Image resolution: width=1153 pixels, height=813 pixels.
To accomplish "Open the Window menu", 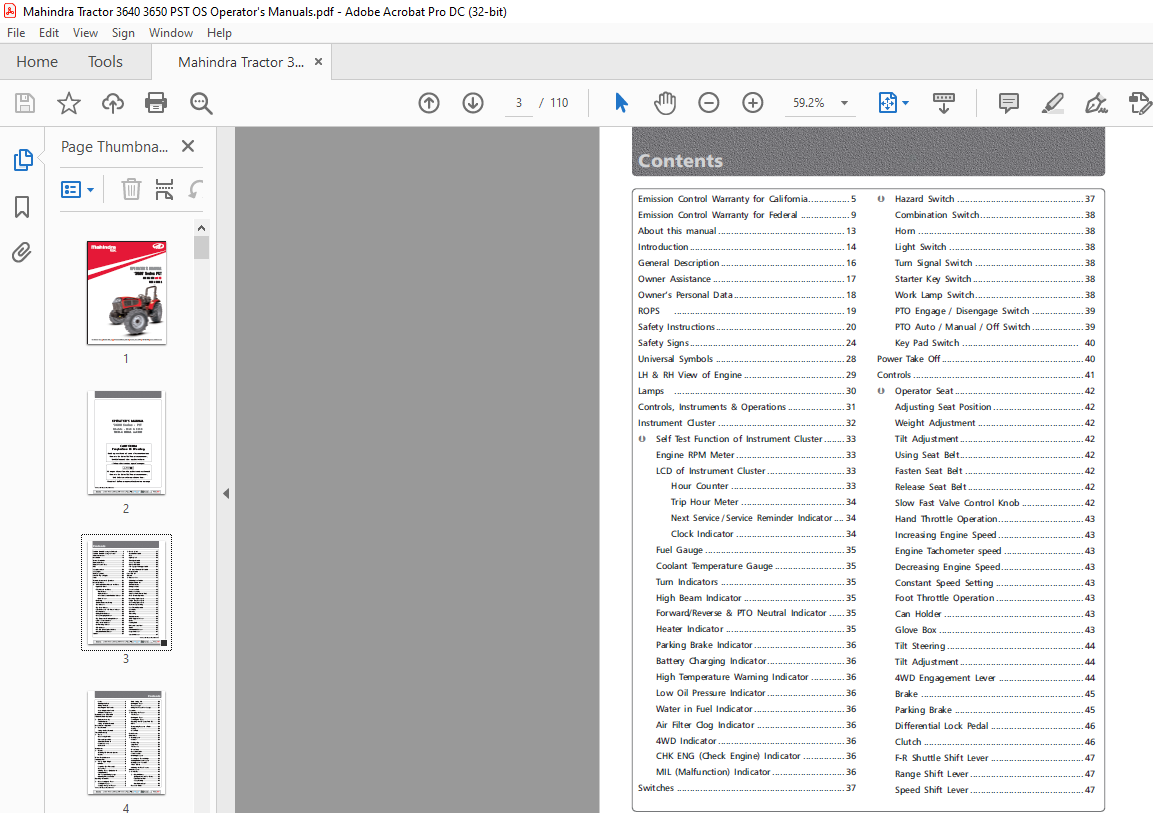I will click(x=171, y=32).
